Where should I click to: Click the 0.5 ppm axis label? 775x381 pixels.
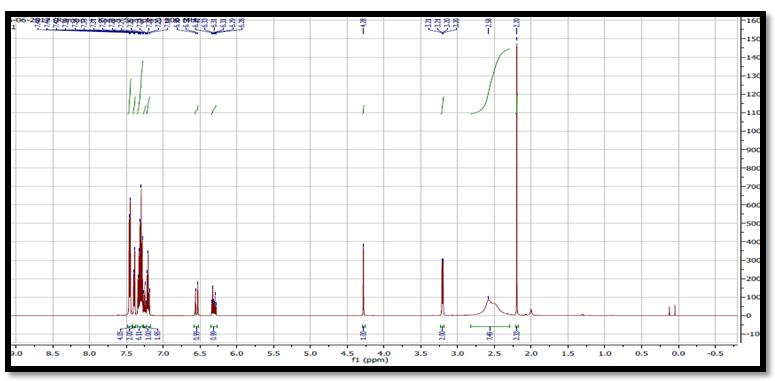pos(642,353)
